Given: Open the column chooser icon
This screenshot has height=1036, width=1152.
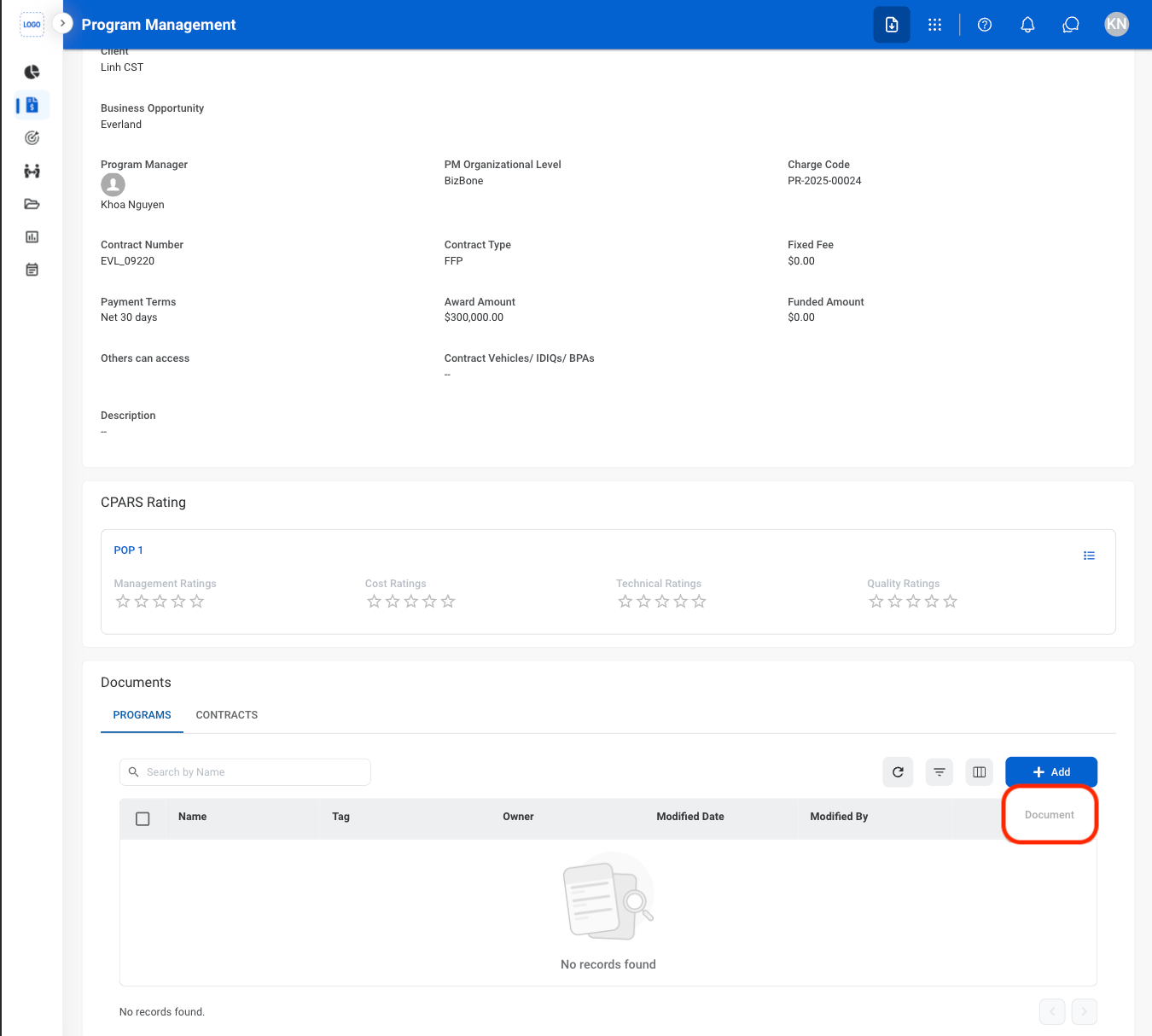Looking at the screenshot, I should (980, 772).
